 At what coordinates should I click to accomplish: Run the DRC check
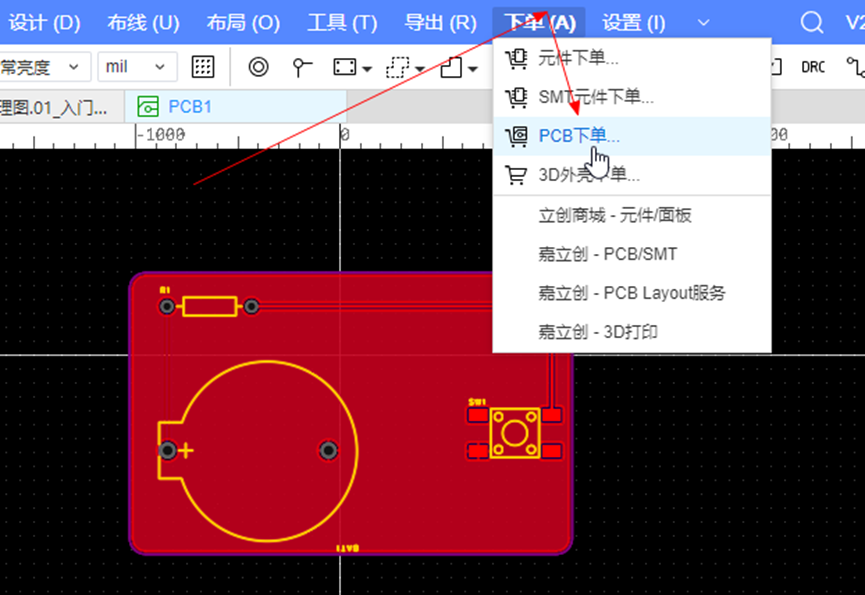point(813,67)
